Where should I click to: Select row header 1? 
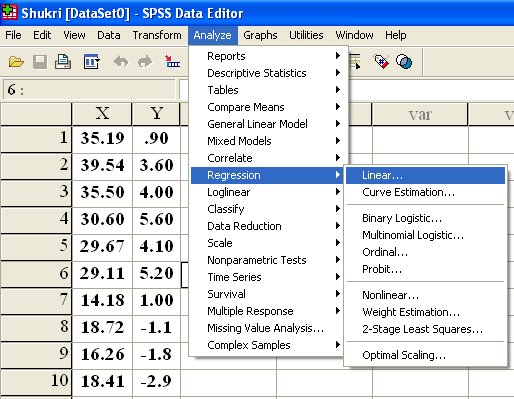36,139
